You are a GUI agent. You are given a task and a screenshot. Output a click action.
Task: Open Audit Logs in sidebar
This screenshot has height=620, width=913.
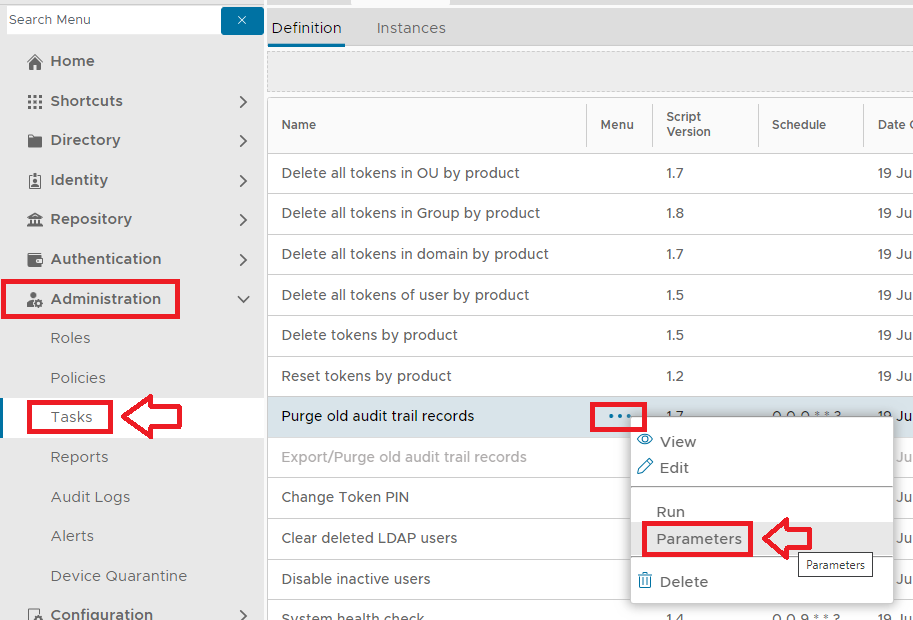click(90, 497)
